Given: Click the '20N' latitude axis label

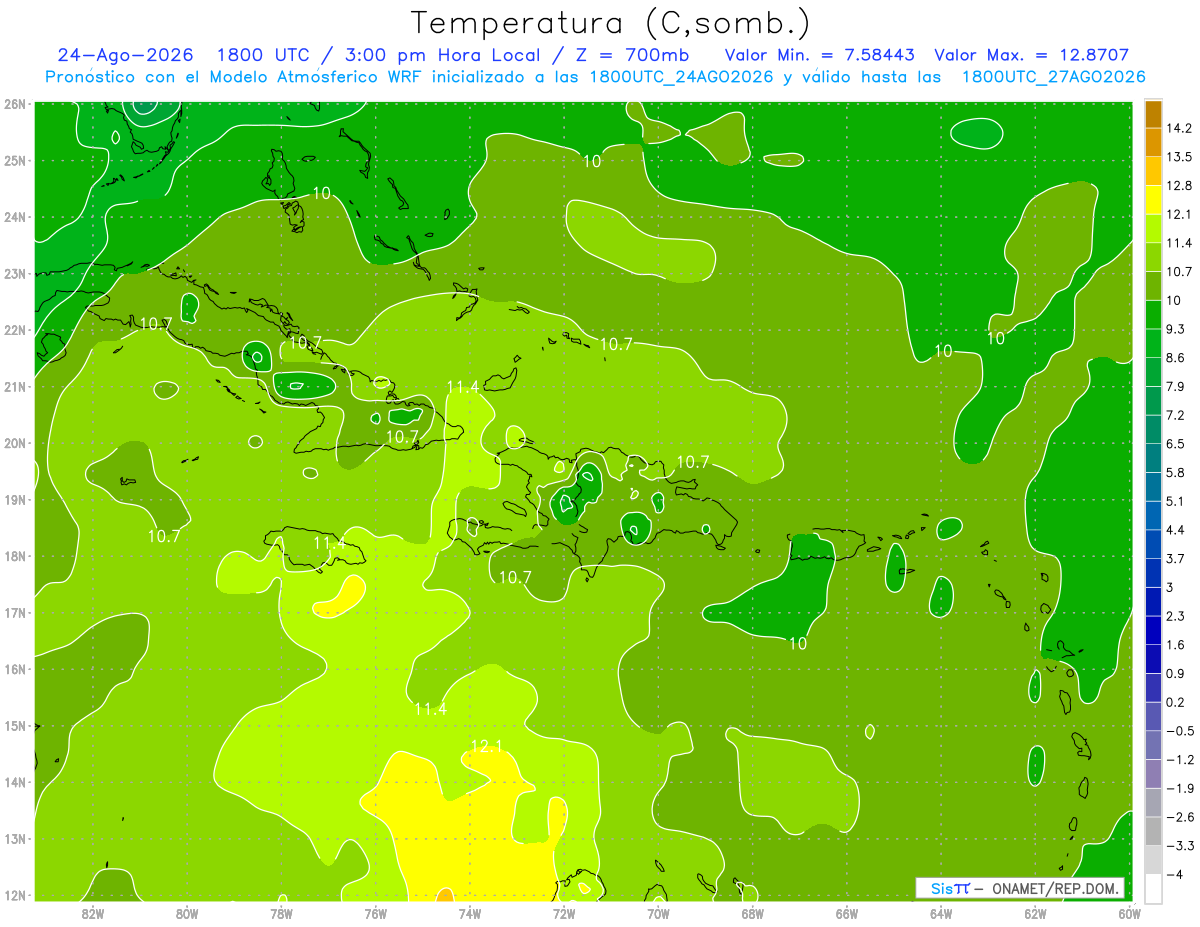Looking at the screenshot, I should click(x=15, y=443).
